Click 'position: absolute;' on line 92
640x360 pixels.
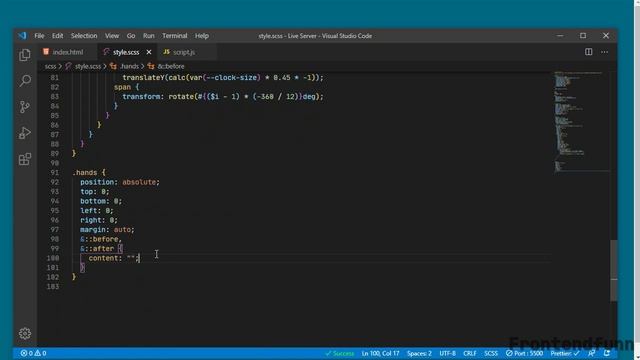pyautogui.click(x=120, y=182)
